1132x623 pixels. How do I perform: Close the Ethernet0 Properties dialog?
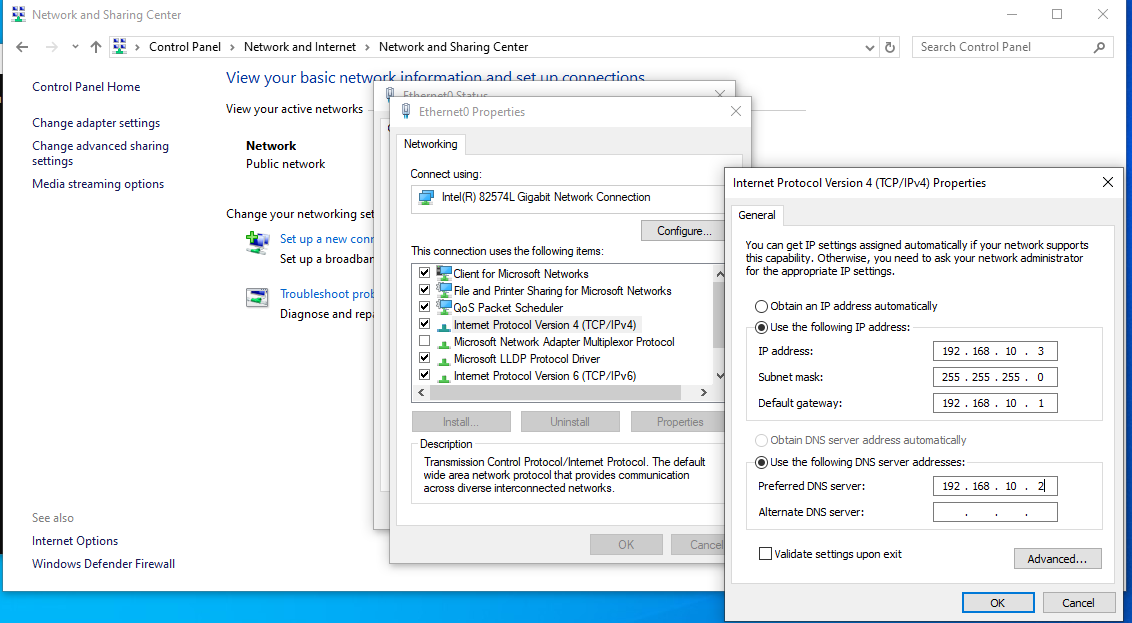736,111
